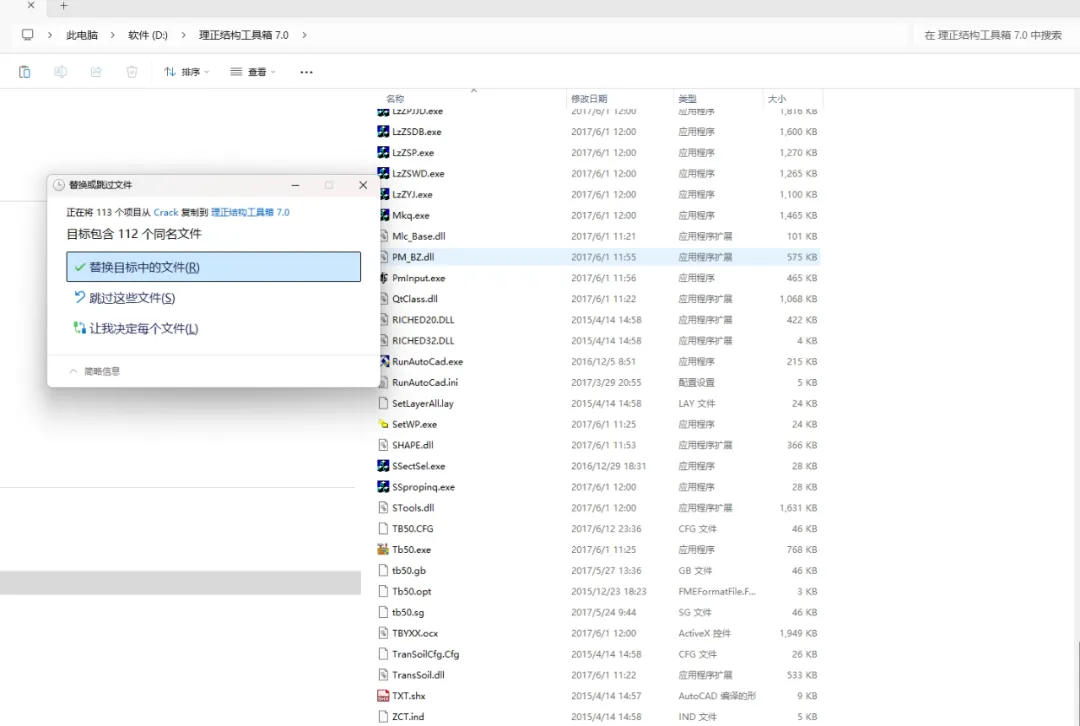
Task: Collapse 简略信息 details expander
Action: (94, 371)
